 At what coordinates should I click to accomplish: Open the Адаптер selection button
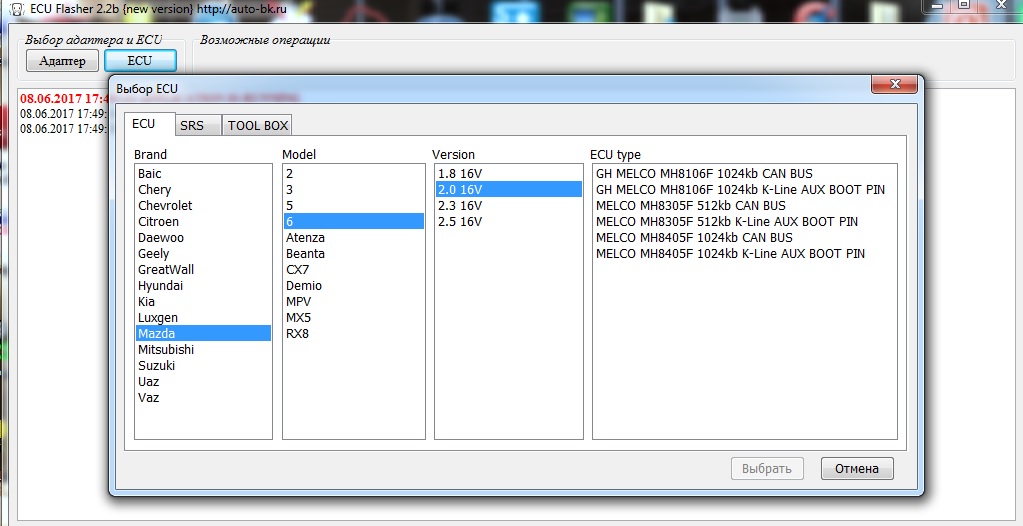click(62, 61)
